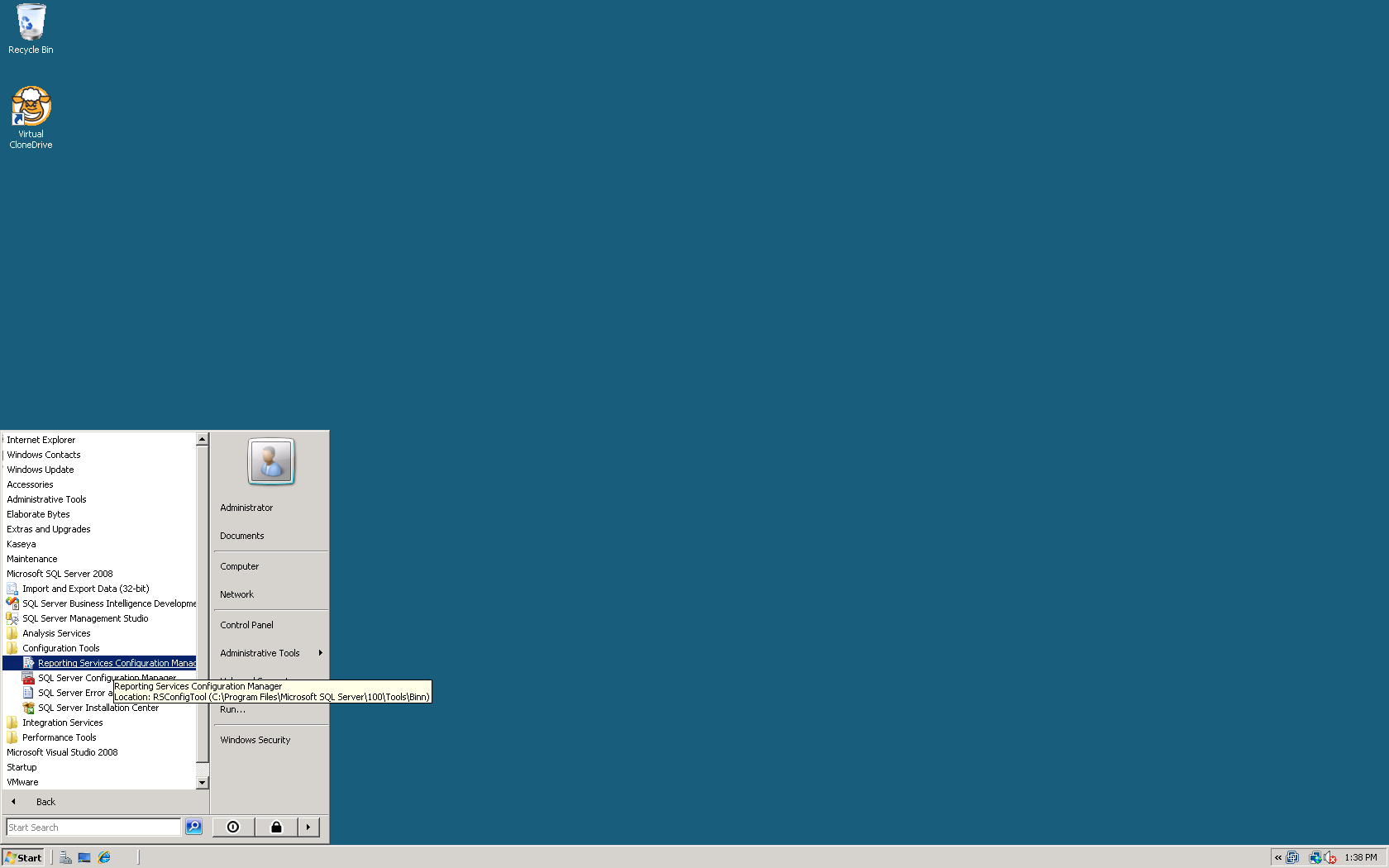The width and height of the screenshot is (1389, 868).
Task: Open the Control Panel link
Action: pyautogui.click(x=246, y=624)
